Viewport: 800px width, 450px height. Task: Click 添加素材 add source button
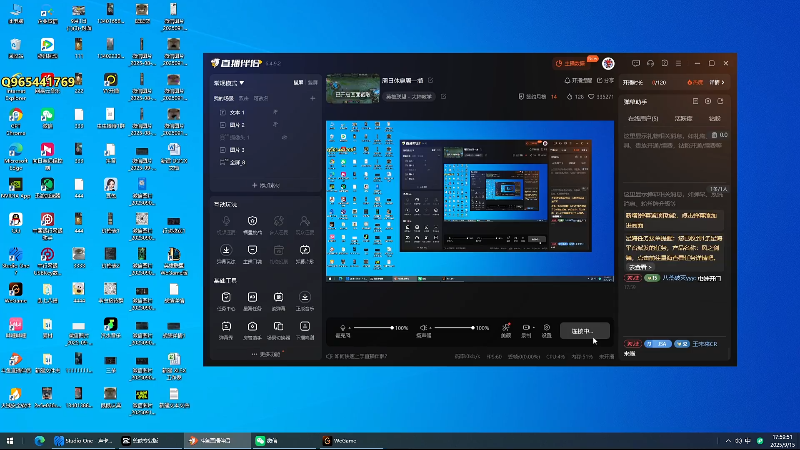(x=266, y=185)
